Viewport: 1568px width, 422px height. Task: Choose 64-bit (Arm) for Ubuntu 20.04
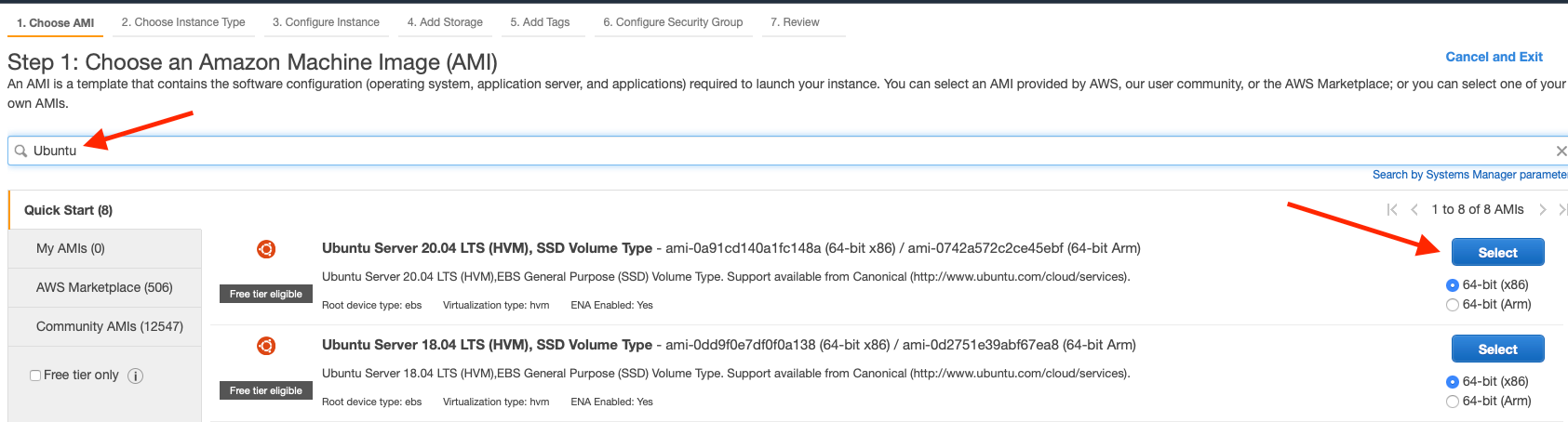(1453, 305)
